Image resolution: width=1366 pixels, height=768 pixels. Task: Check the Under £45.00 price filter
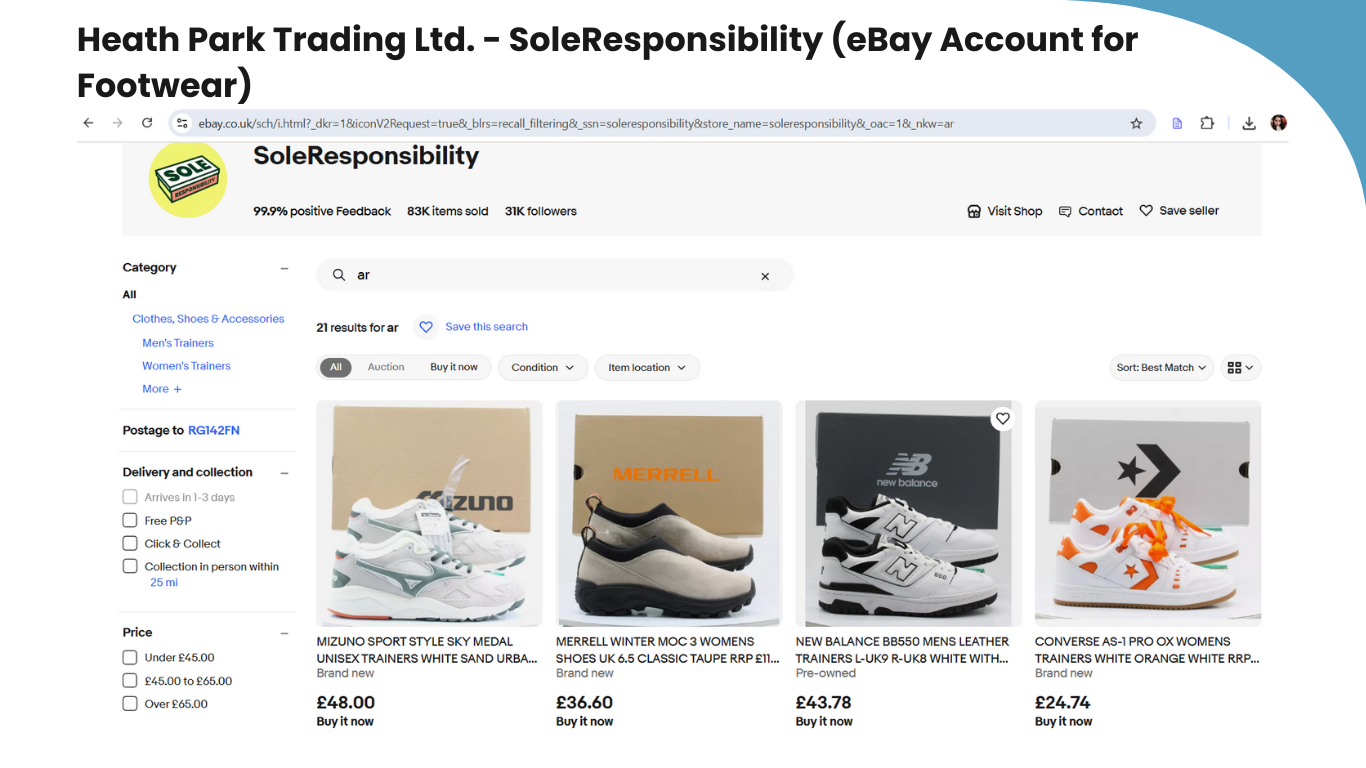[130, 657]
